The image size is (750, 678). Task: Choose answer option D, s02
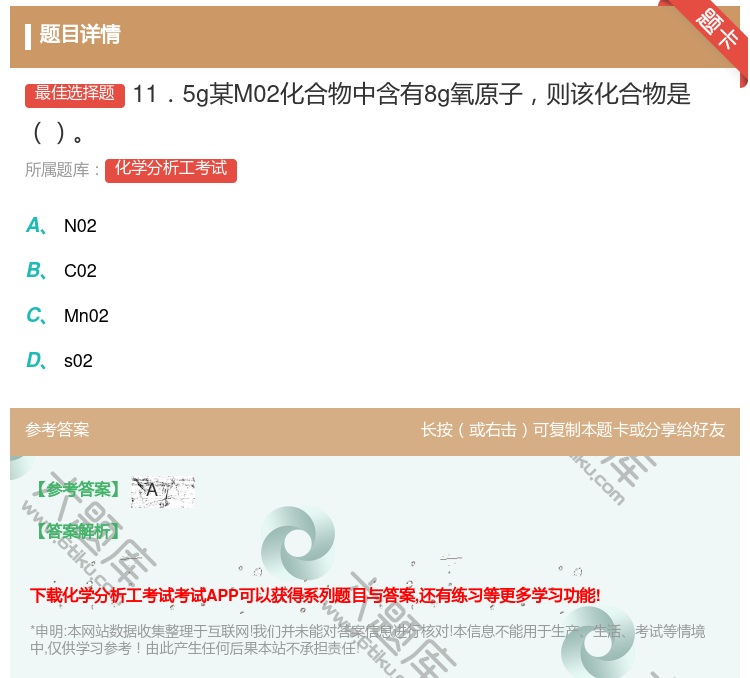(x=59, y=360)
